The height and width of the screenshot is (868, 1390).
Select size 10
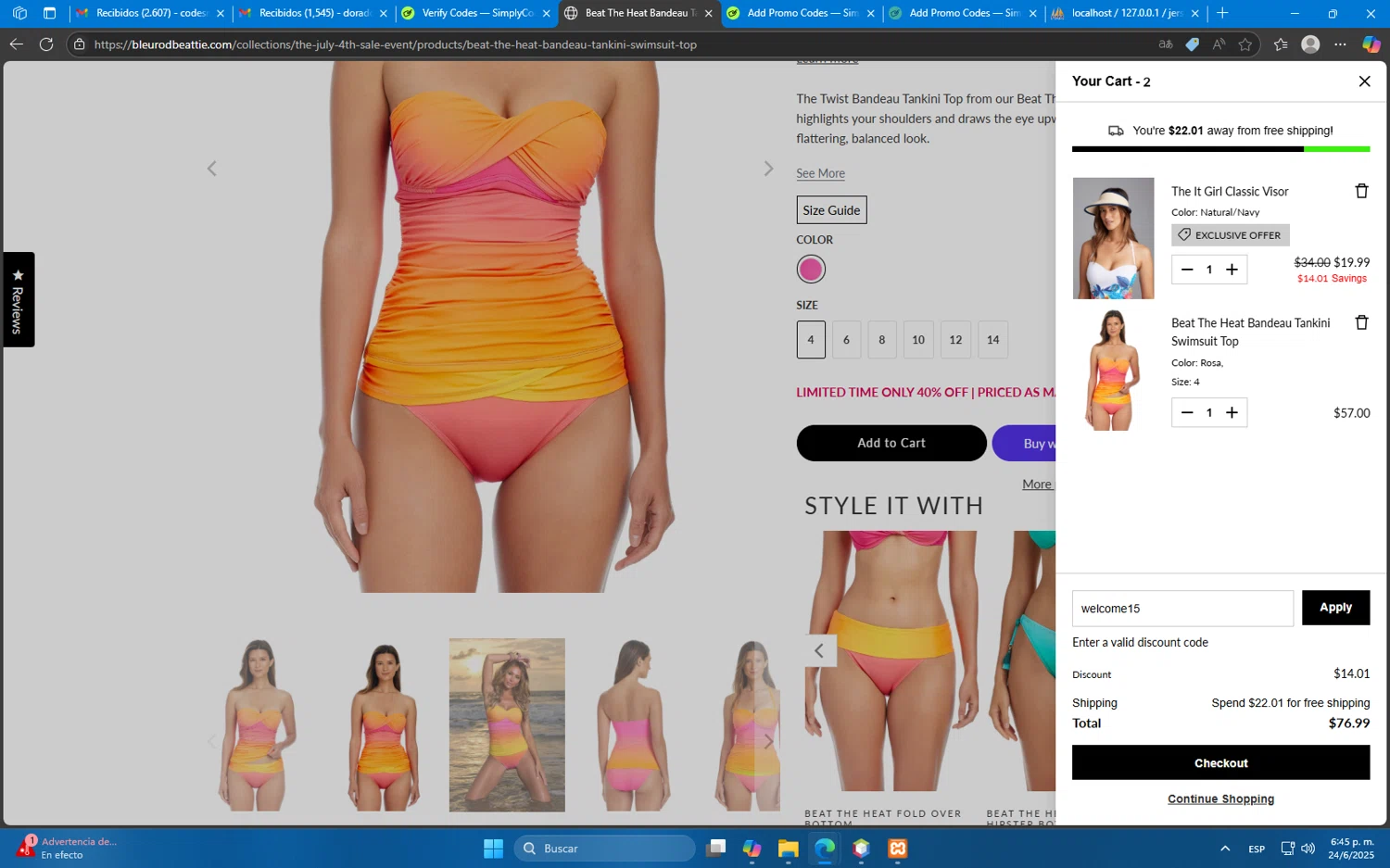coord(918,340)
